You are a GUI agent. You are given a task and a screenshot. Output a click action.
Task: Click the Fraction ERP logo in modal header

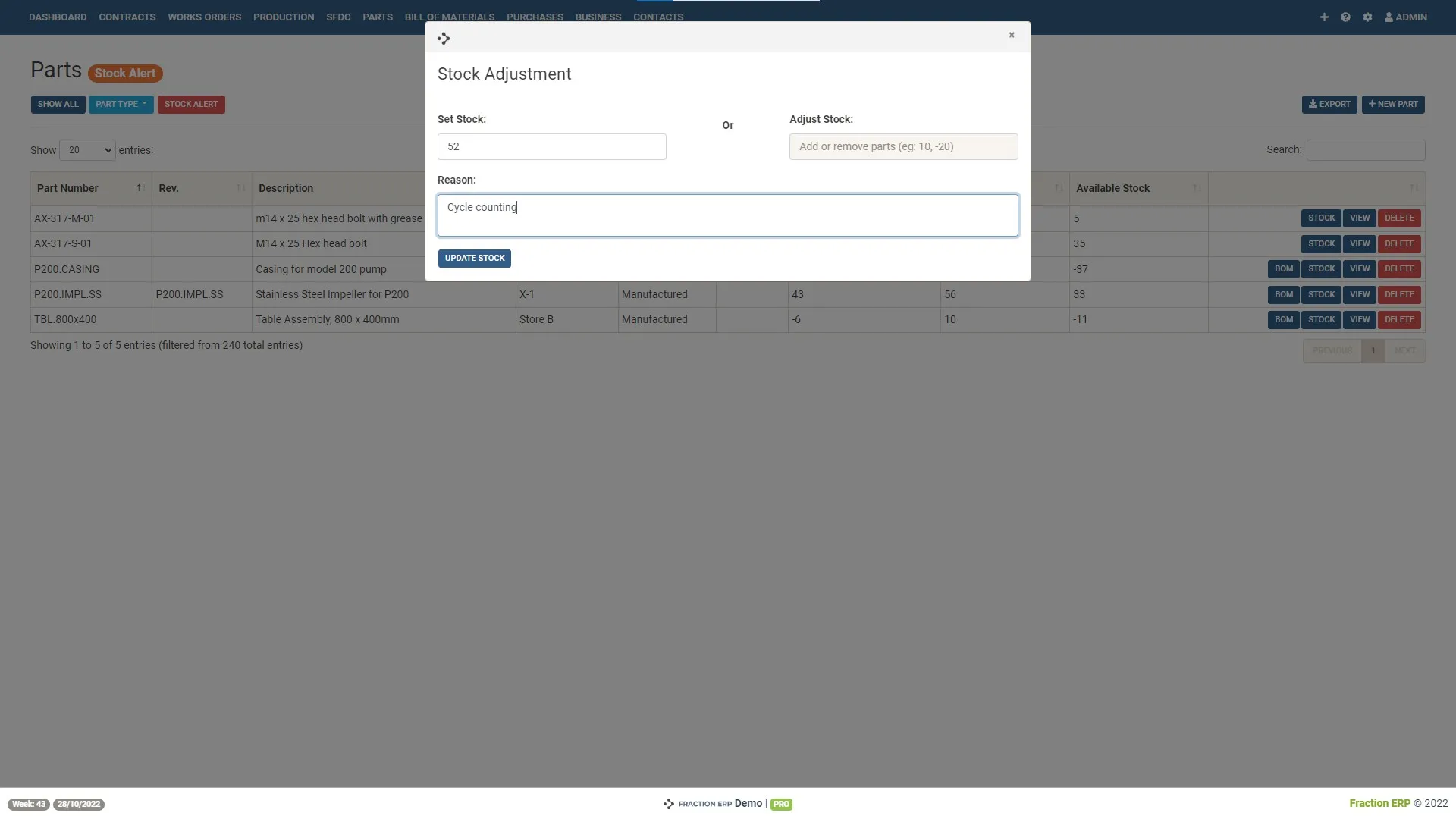pos(444,38)
